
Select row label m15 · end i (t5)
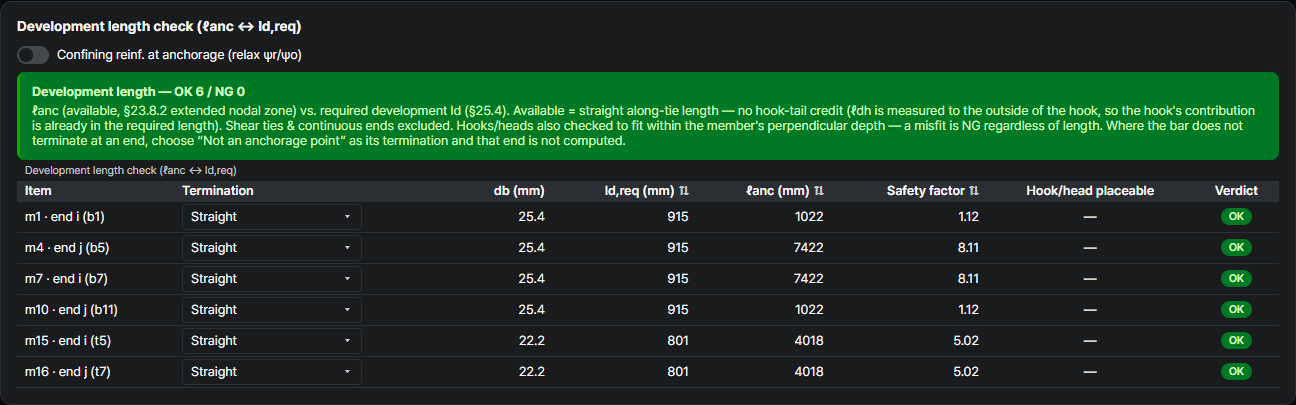point(68,341)
